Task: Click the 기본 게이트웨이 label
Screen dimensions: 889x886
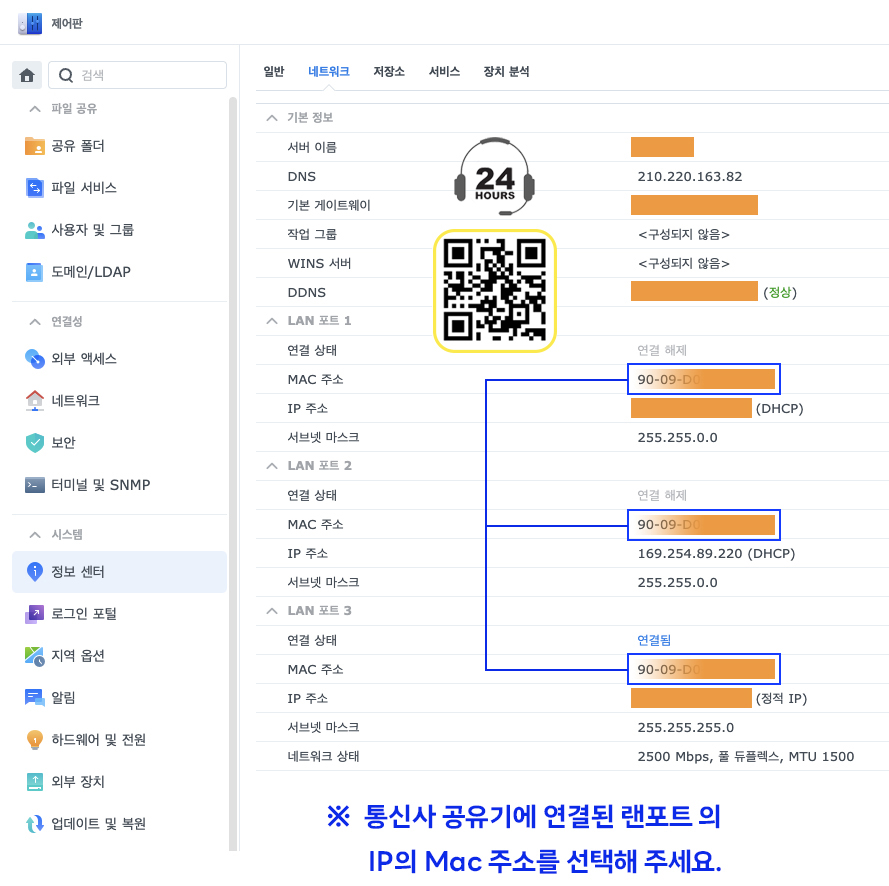Action: tap(329, 206)
